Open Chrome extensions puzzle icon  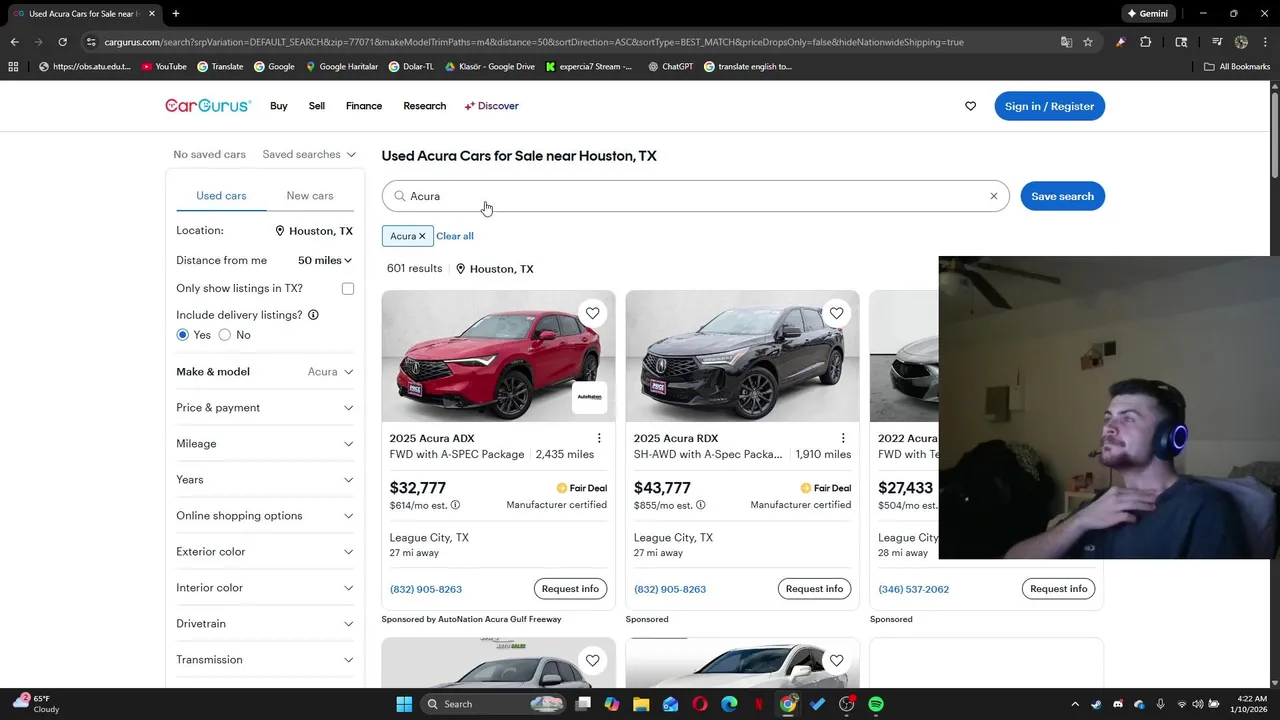pos(1146,42)
